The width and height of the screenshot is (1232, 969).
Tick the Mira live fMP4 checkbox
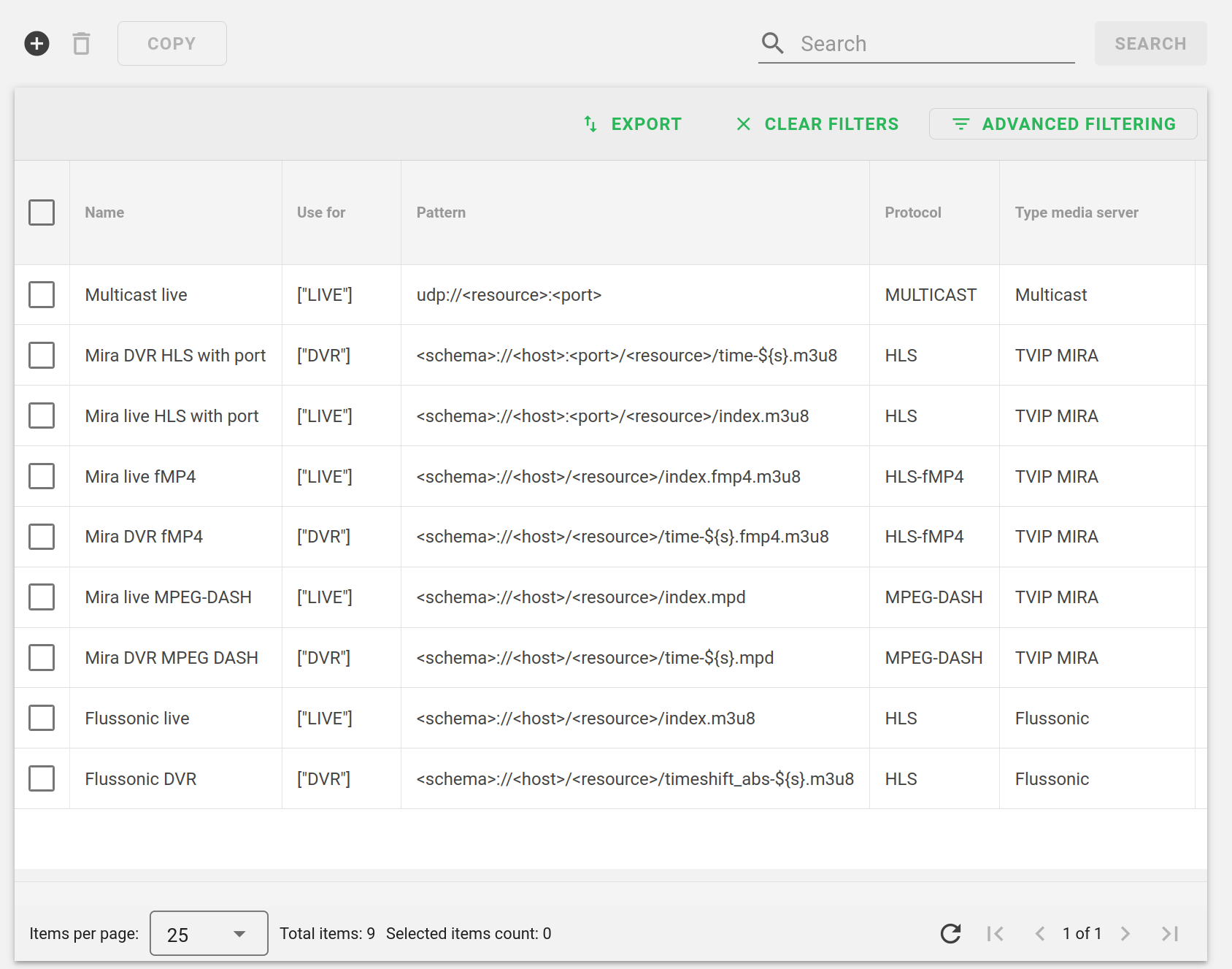click(x=42, y=476)
